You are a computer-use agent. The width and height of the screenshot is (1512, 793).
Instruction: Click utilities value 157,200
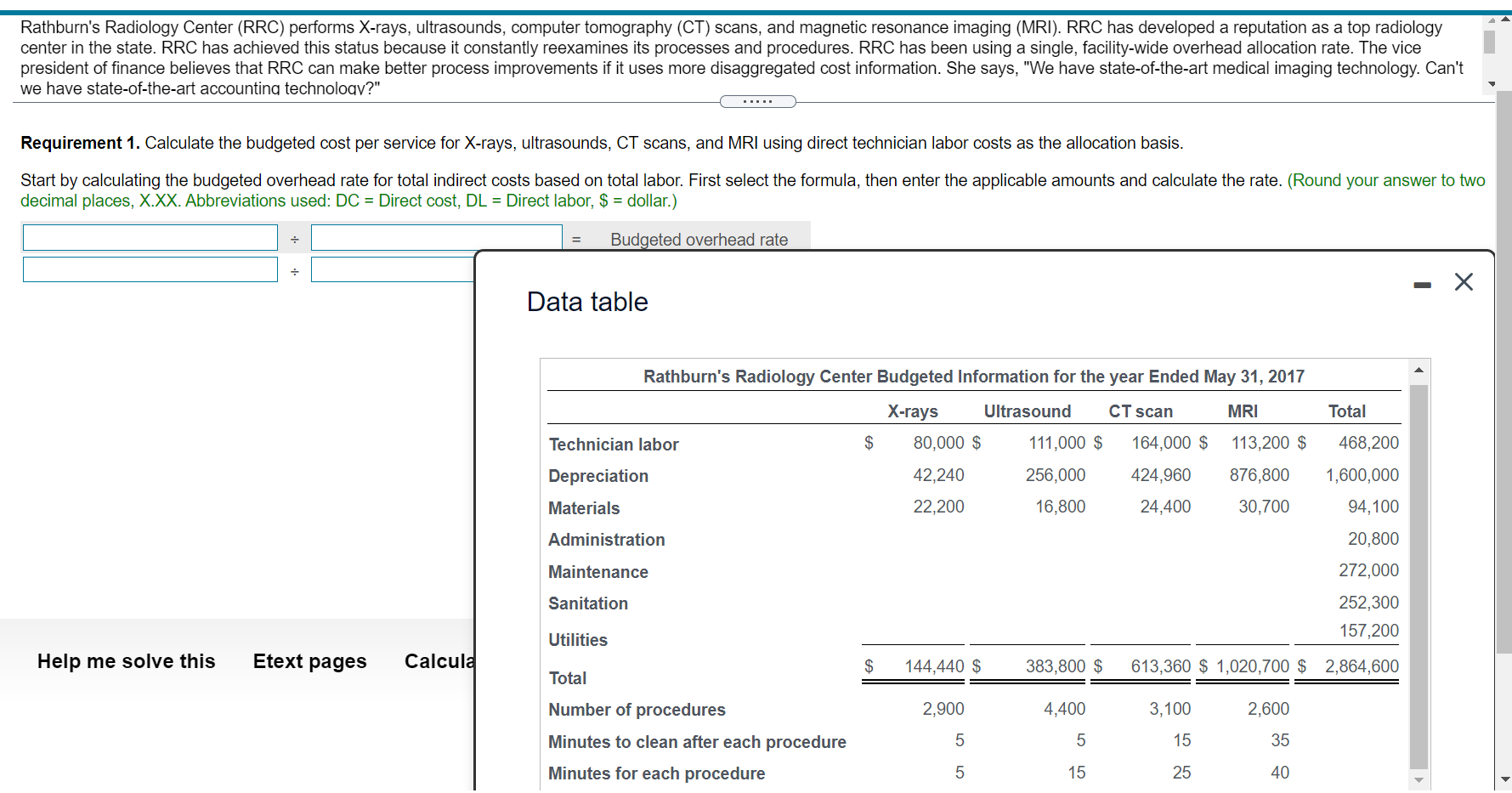coord(1368,631)
